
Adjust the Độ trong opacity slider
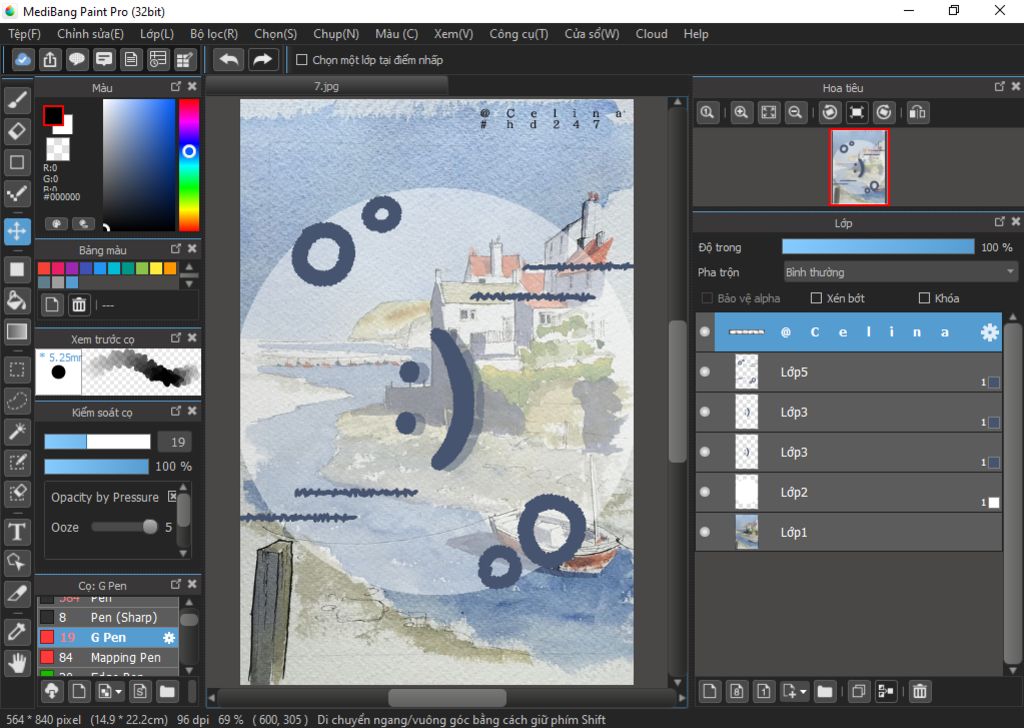[x=878, y=247]
